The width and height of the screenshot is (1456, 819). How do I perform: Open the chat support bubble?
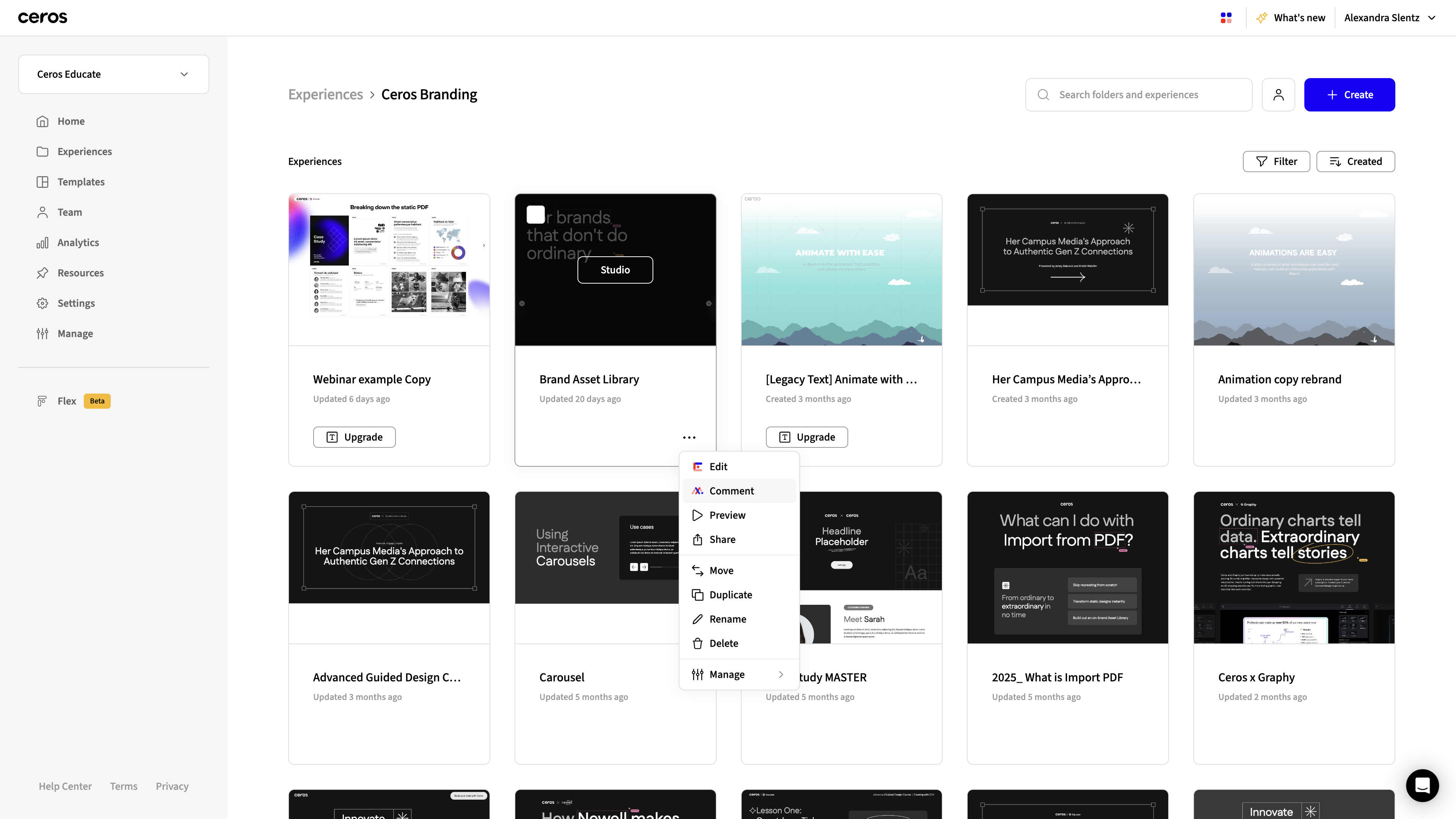1422,785
